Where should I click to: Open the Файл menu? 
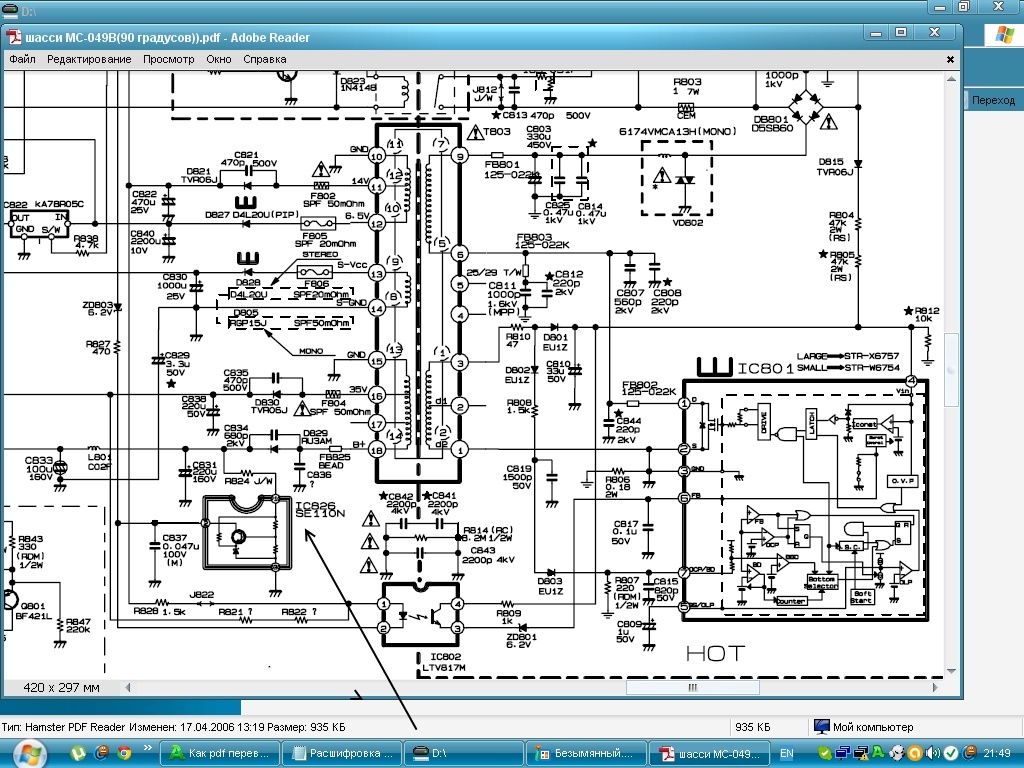[x=22, y=59]
